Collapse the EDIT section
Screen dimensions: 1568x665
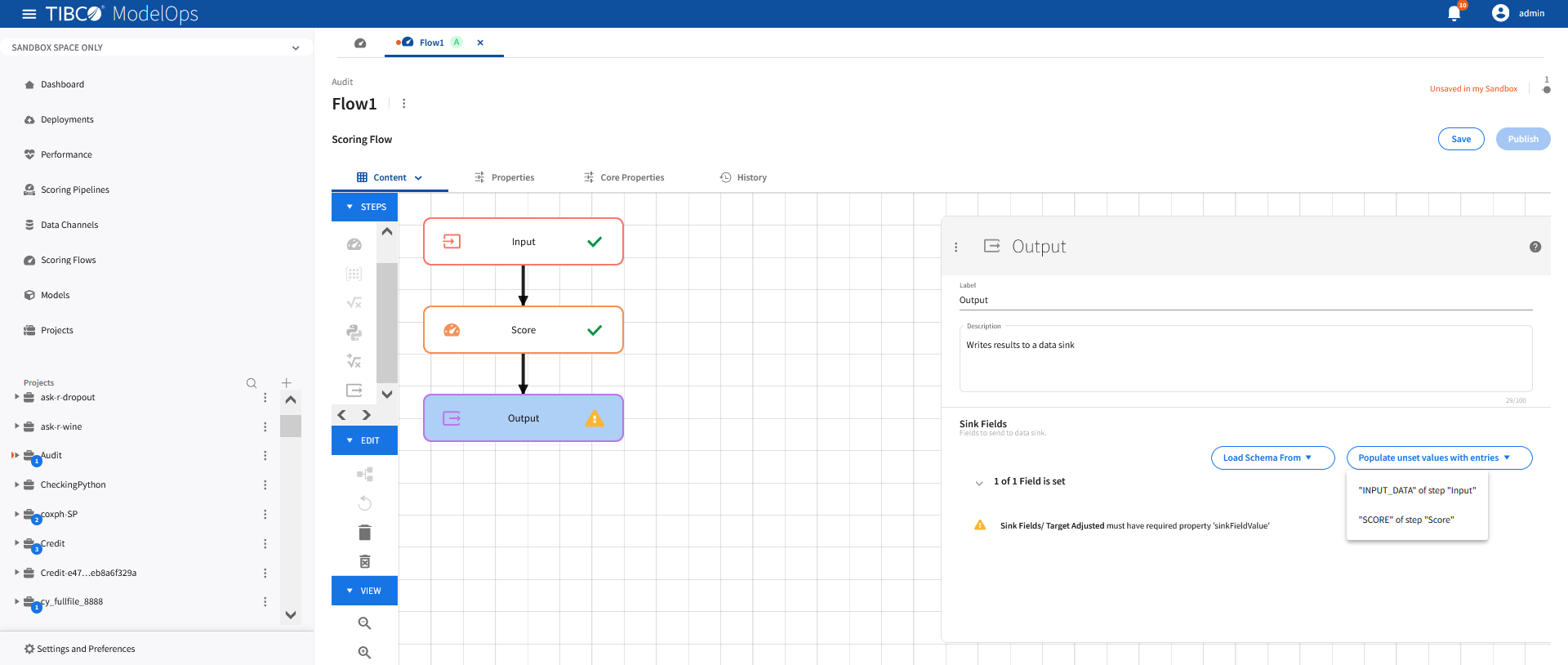[365, 440]
